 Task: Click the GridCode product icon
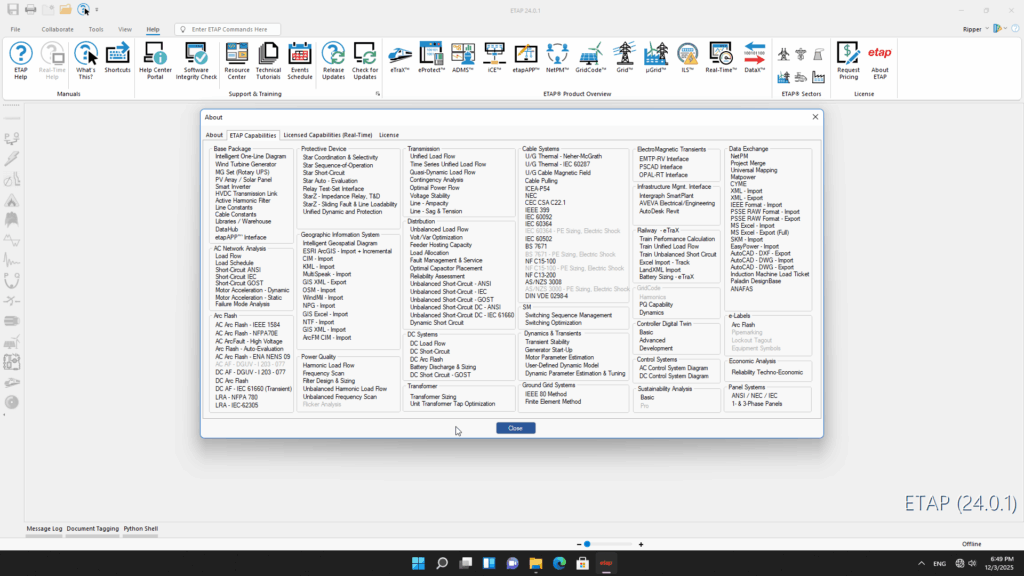[590, 58]
